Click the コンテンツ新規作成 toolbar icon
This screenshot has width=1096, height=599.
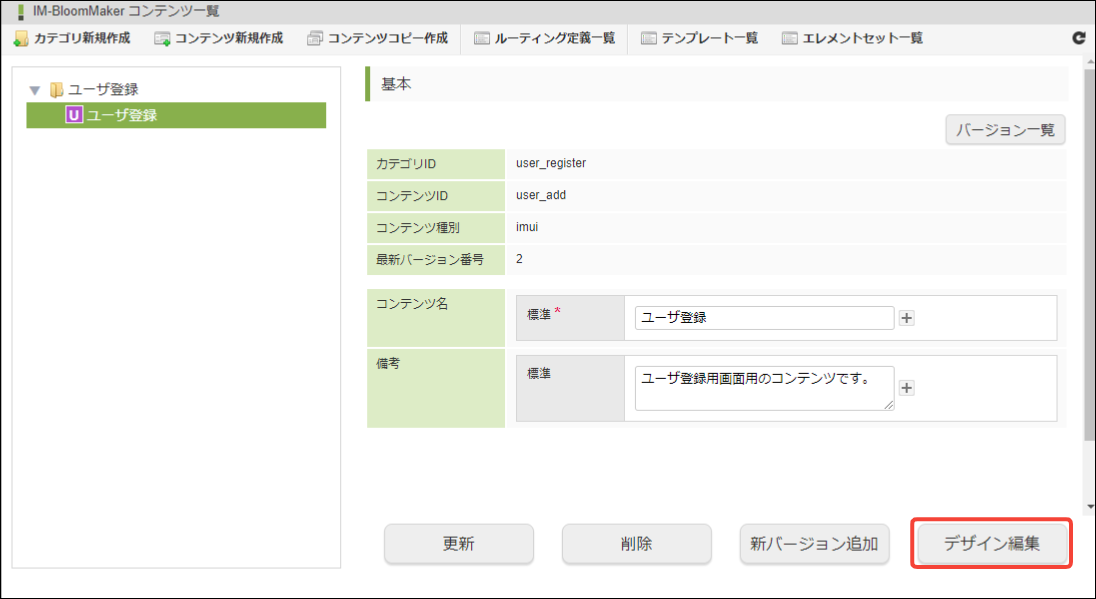click(162, 38)
